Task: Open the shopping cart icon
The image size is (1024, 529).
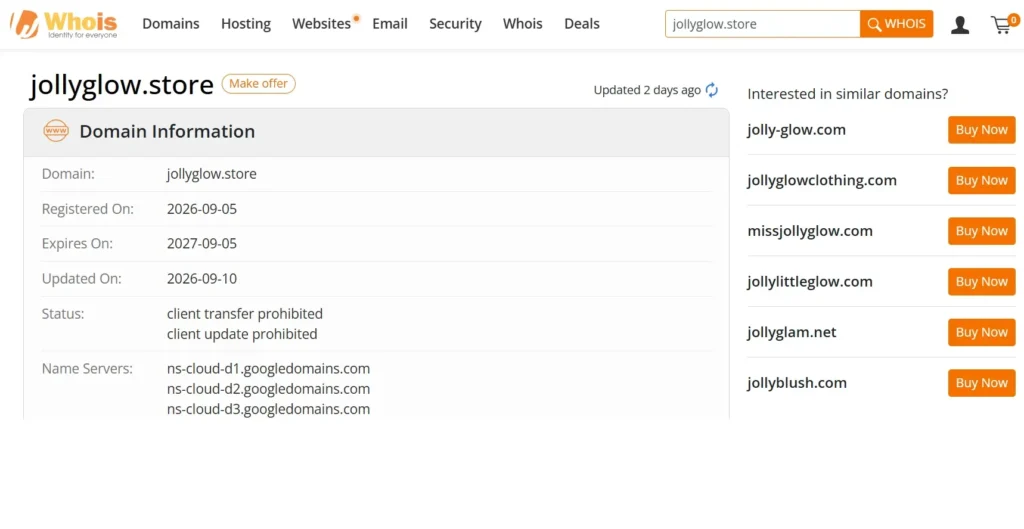Action: point(1001,25)
